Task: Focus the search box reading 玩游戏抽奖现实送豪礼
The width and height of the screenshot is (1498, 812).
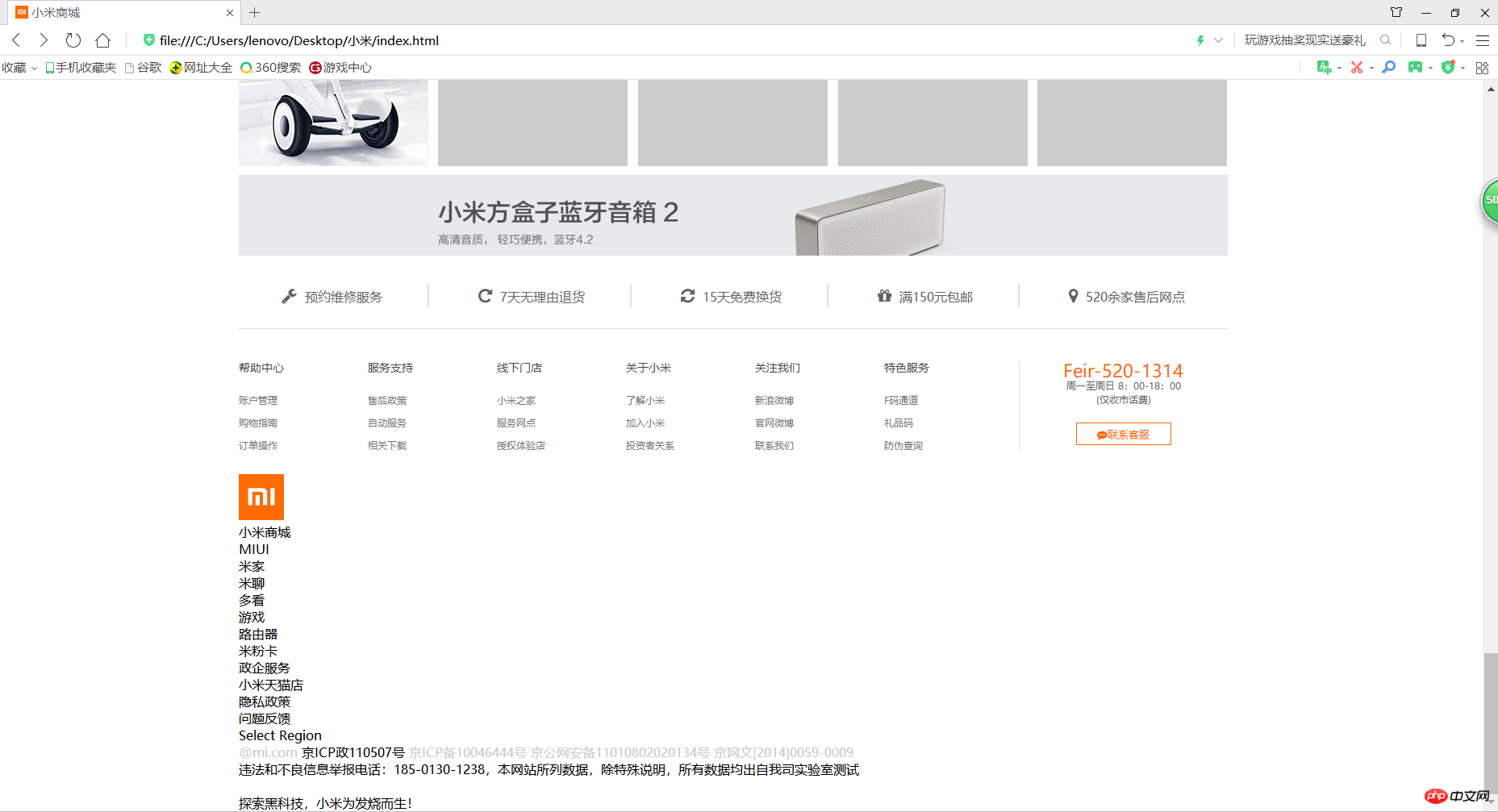Action: click(x=1305, y=40)
